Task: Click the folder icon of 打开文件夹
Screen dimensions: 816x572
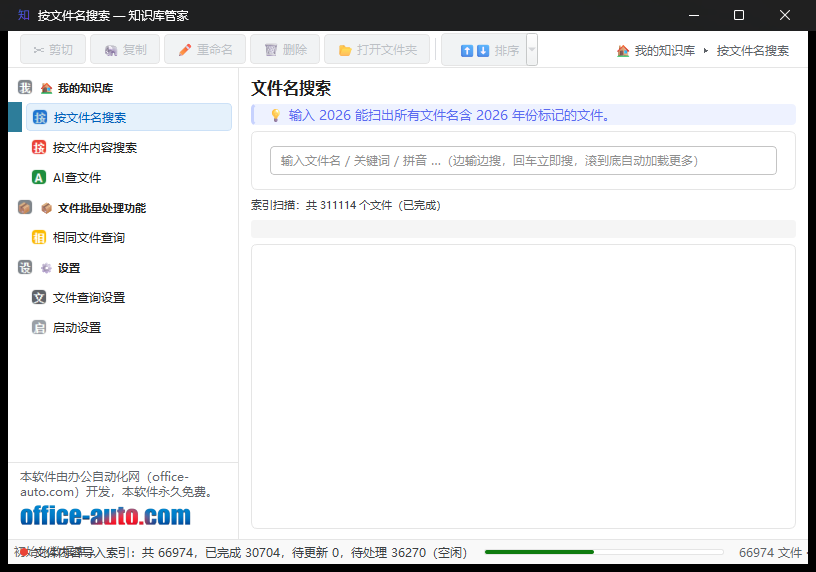Action: (345, 50)
